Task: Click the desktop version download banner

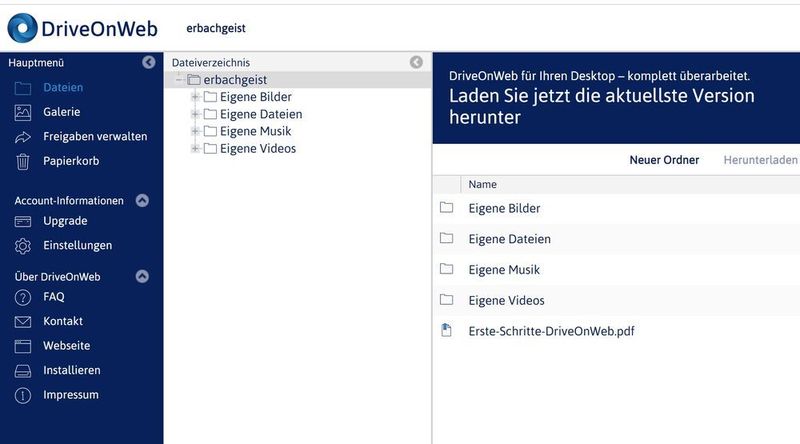Action: [x=616, y=97]
